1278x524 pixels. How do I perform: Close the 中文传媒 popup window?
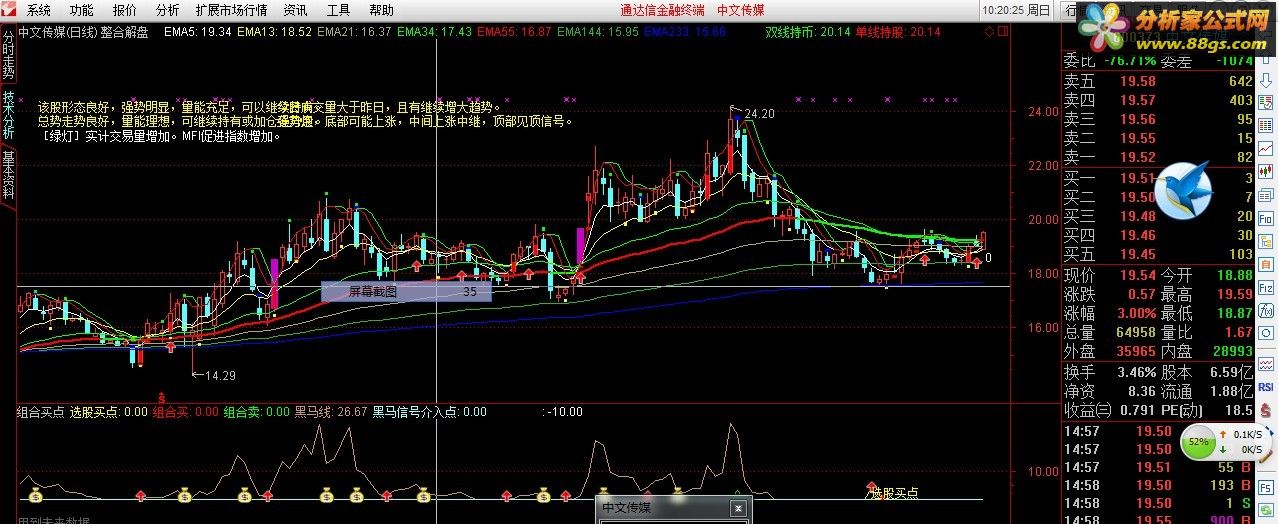tap(738, 508)
